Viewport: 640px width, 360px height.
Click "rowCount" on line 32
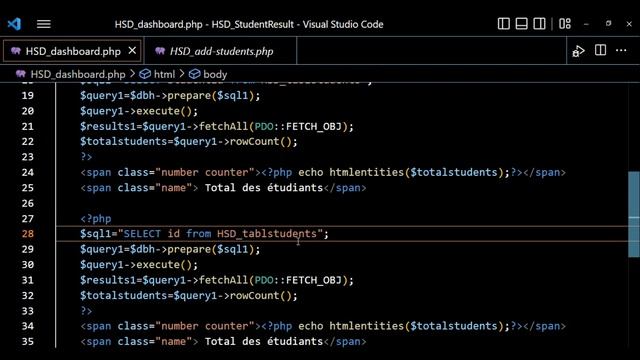click(255, 296)
